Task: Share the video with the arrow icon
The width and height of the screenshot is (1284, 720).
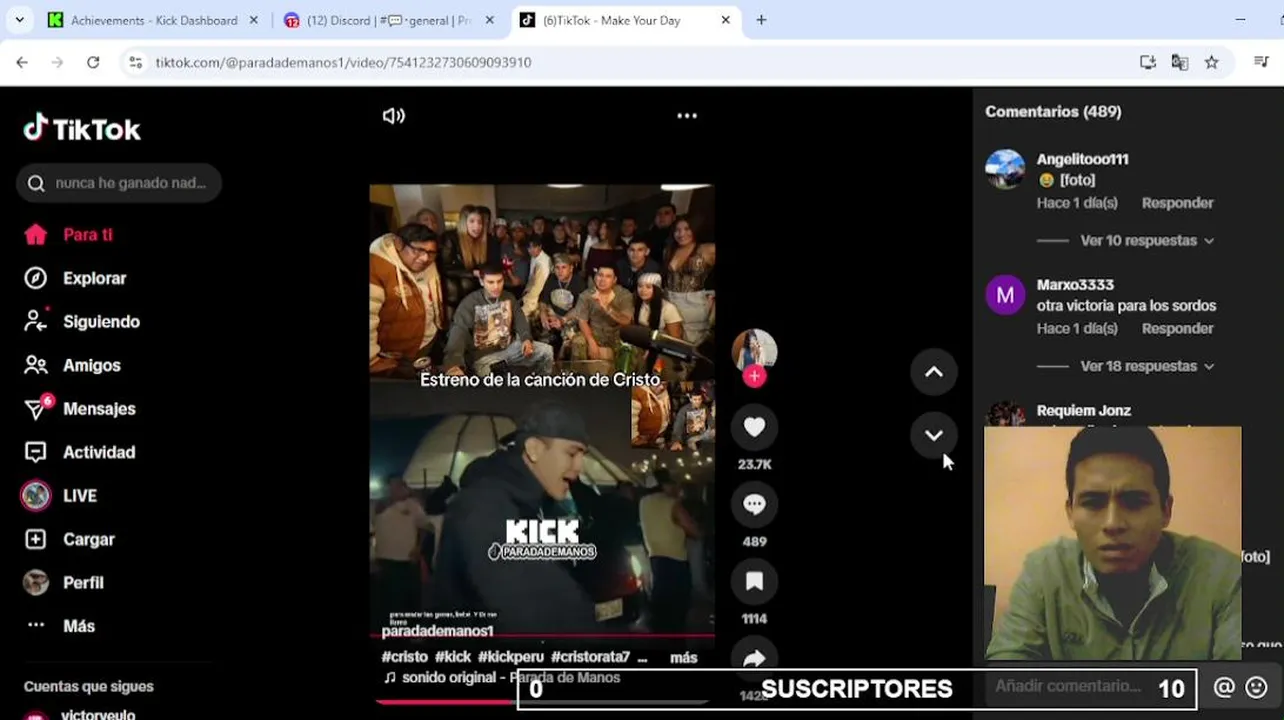Action: click(x=754, y=656)
